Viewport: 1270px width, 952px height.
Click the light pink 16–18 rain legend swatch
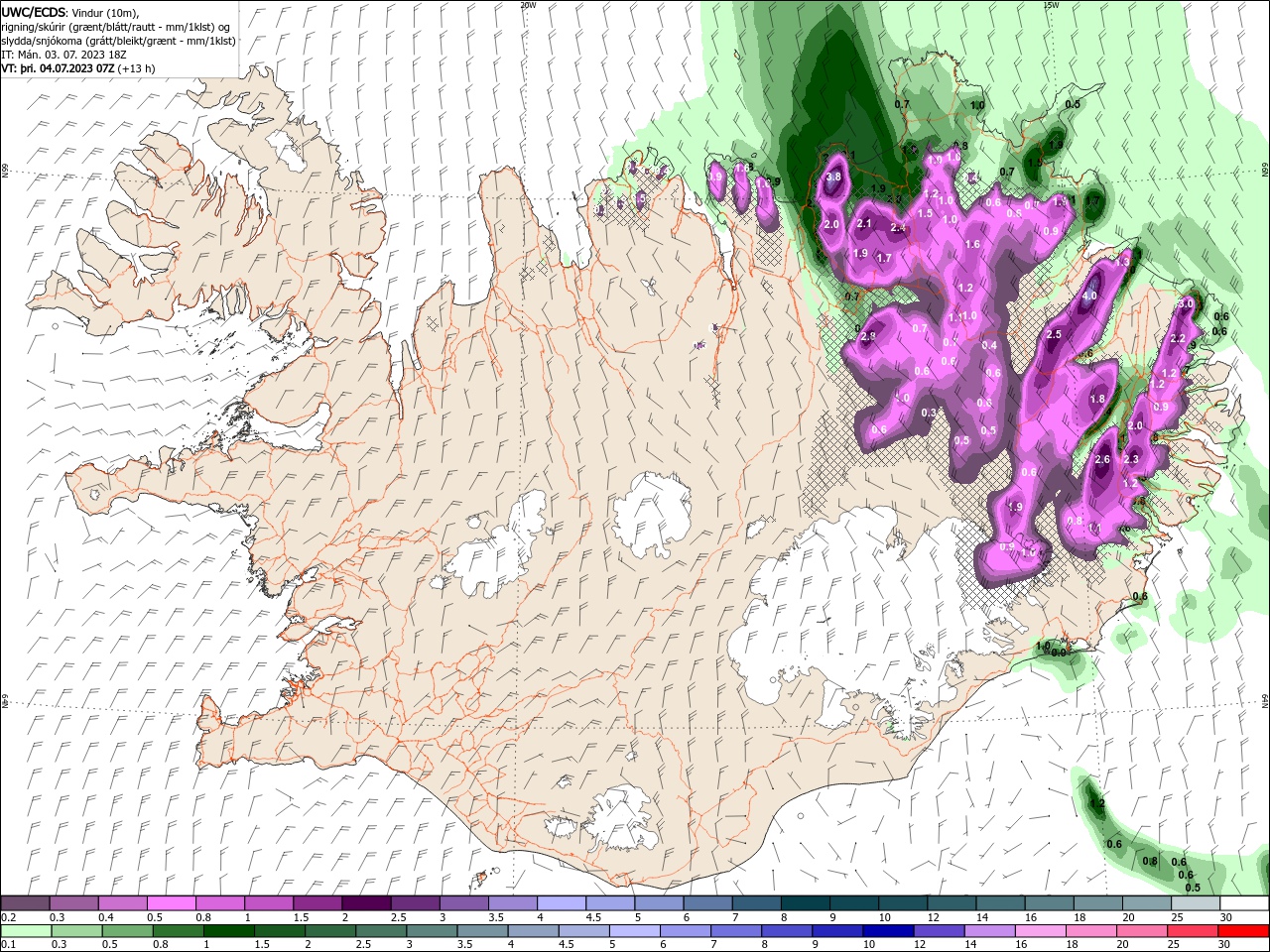coord(1039,931)
